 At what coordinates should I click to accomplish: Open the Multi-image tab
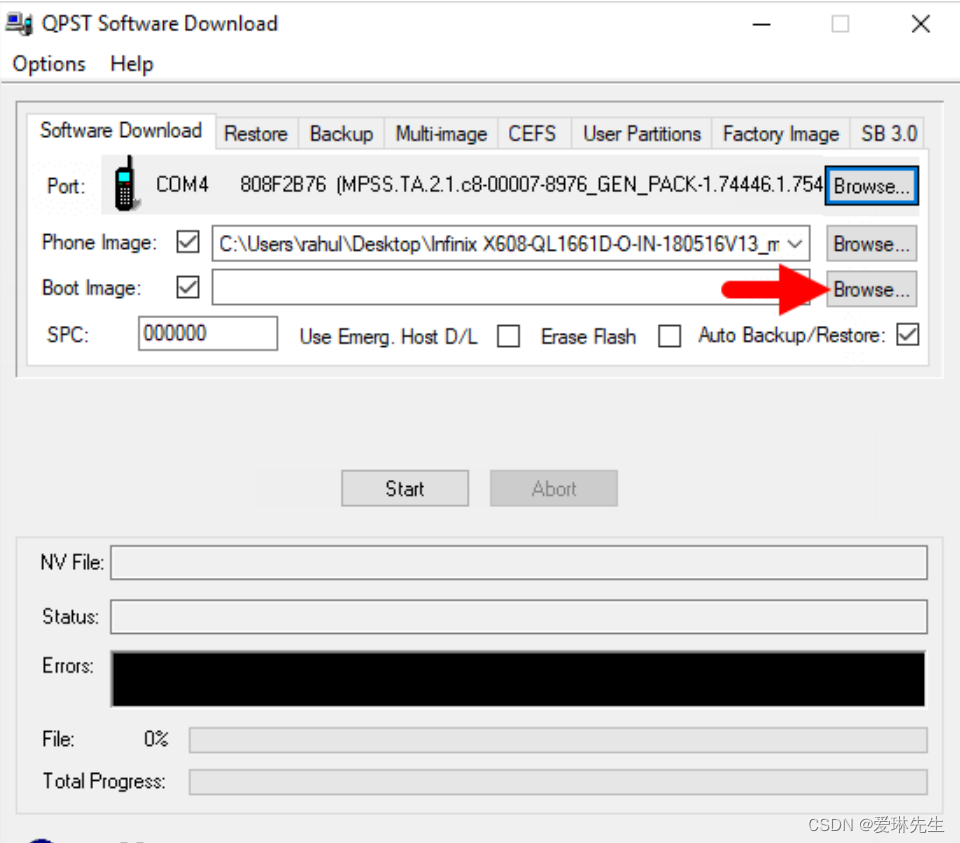click(441, 133)
